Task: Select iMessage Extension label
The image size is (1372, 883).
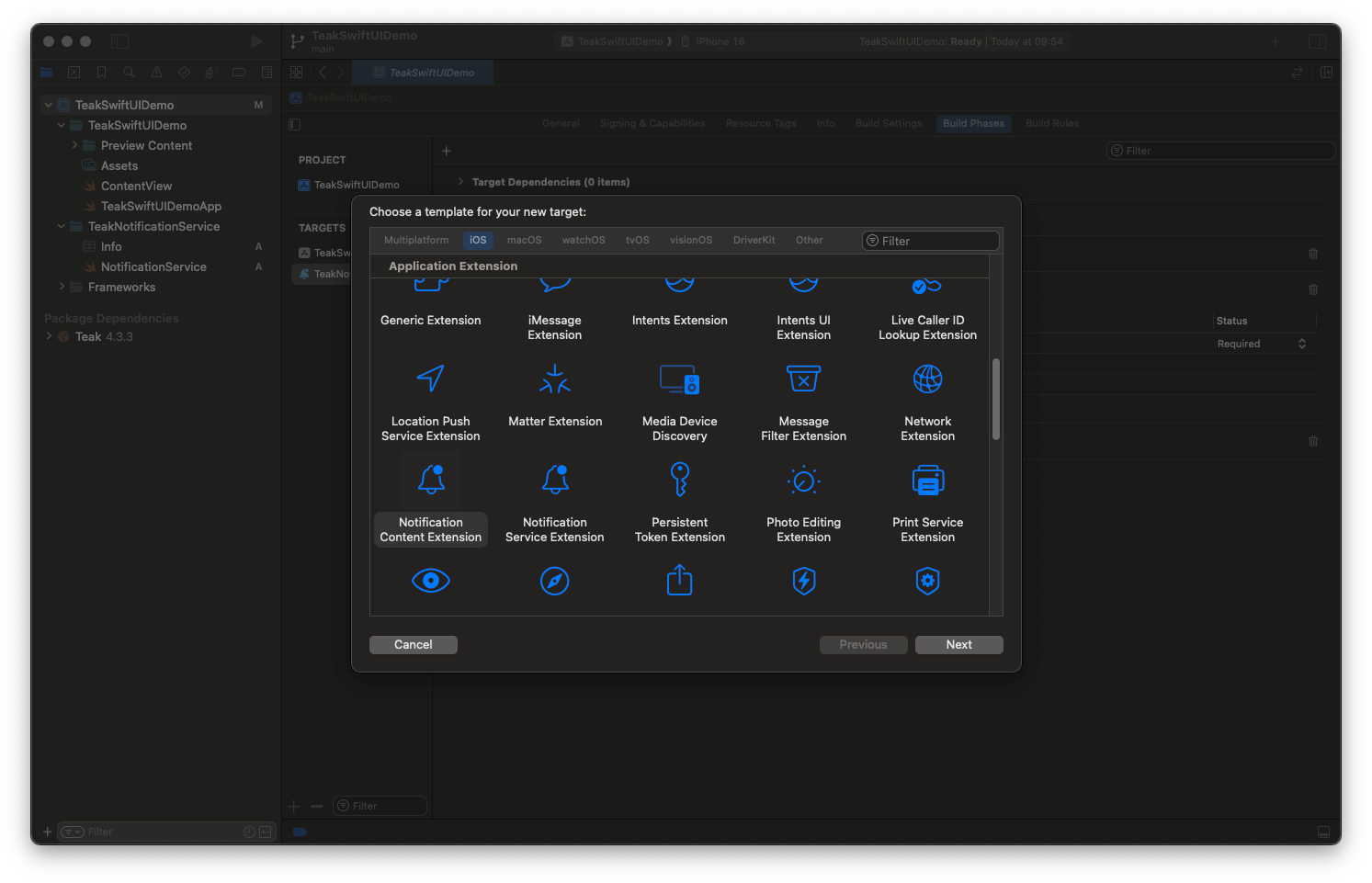Action: tap(555, 327)
